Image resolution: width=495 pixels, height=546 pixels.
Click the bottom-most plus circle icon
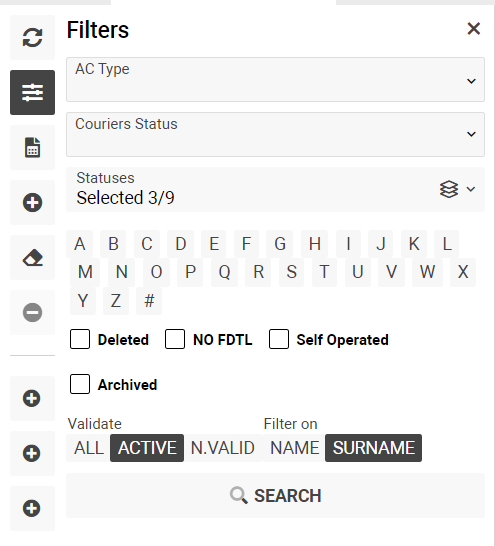pyautogui.click(x=32, y=508)
